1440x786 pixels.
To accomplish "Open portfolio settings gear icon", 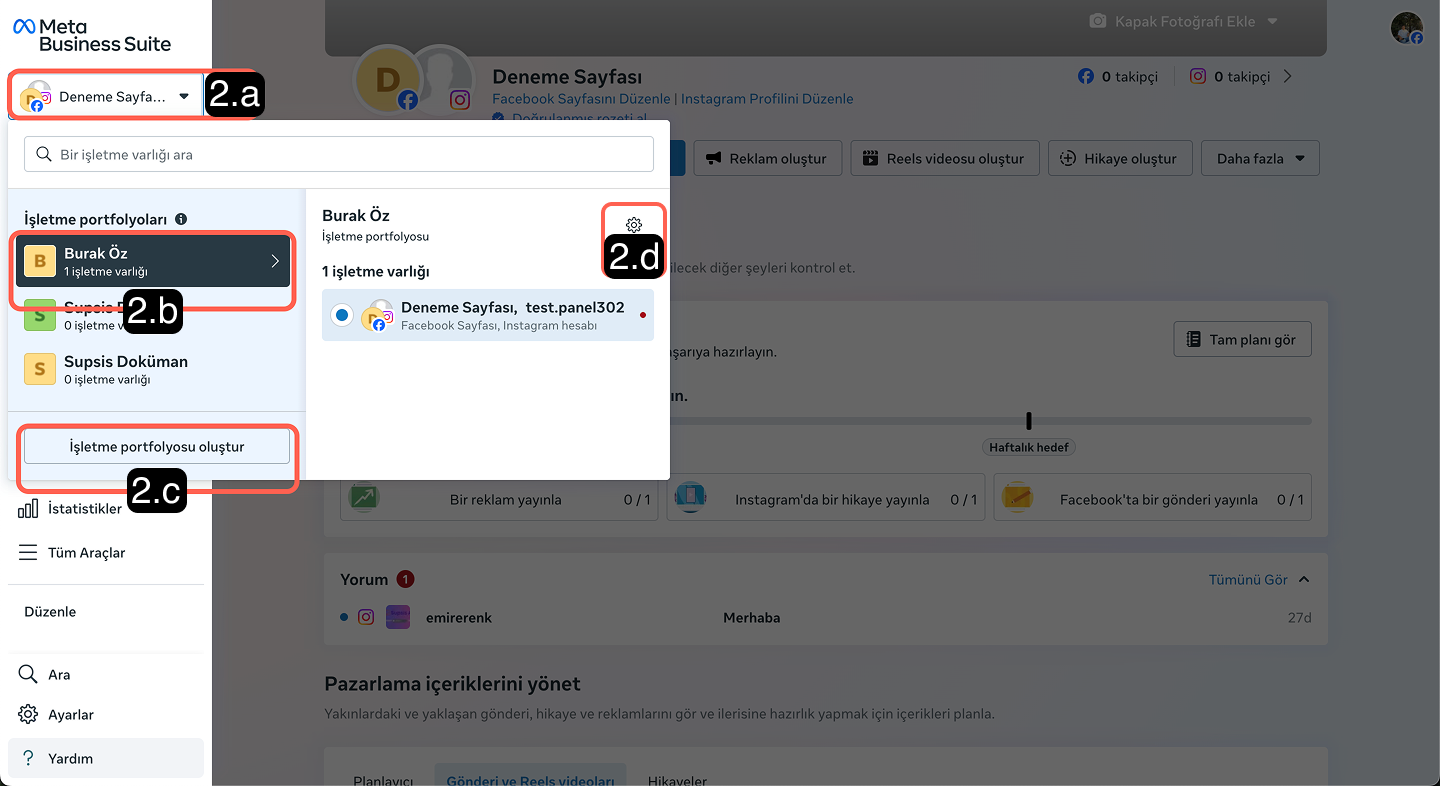I will coord(633,225).
